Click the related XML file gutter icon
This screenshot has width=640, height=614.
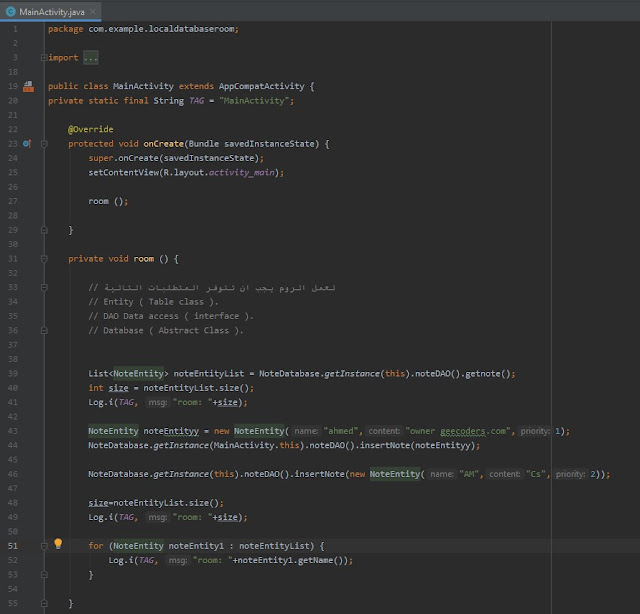(x=28, y=87)
